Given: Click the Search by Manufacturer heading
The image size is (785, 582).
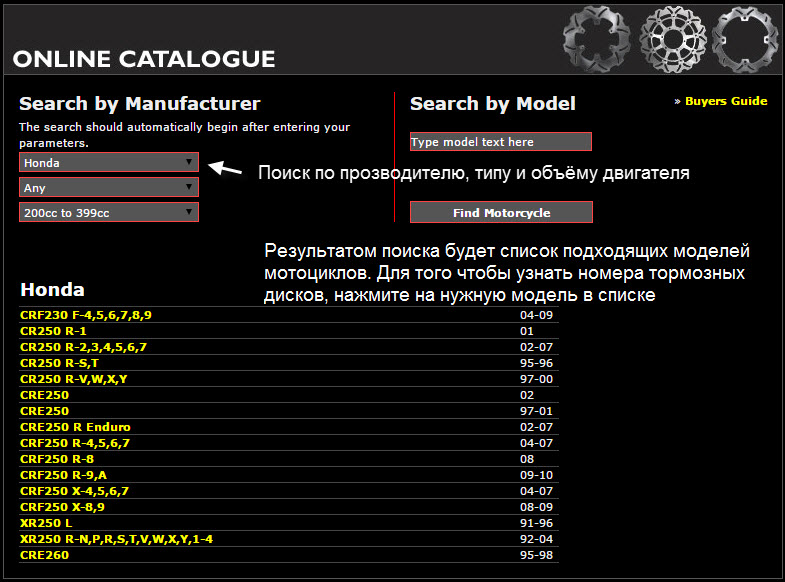Looking at the screenshot, I should pos(140,104).
